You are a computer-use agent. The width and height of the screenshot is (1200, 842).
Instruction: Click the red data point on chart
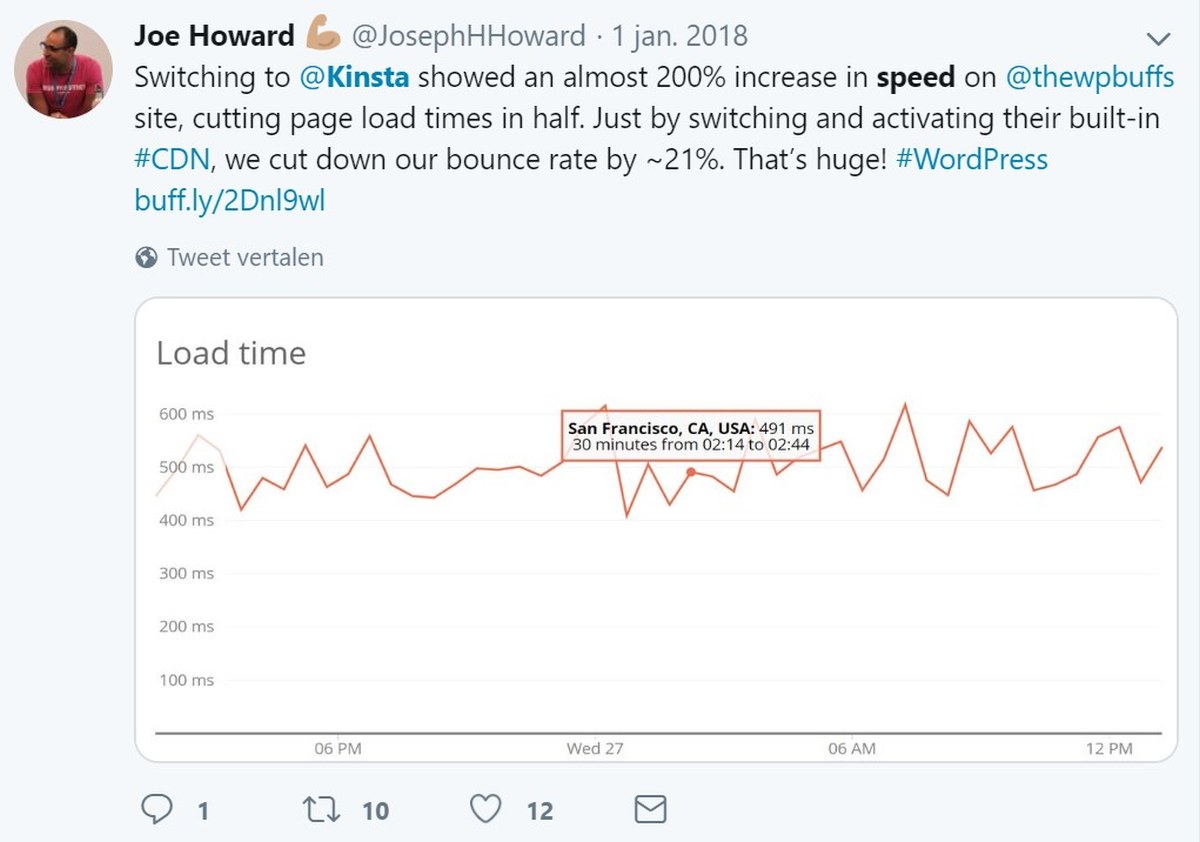pyautogui.click(x=690, y=471)
